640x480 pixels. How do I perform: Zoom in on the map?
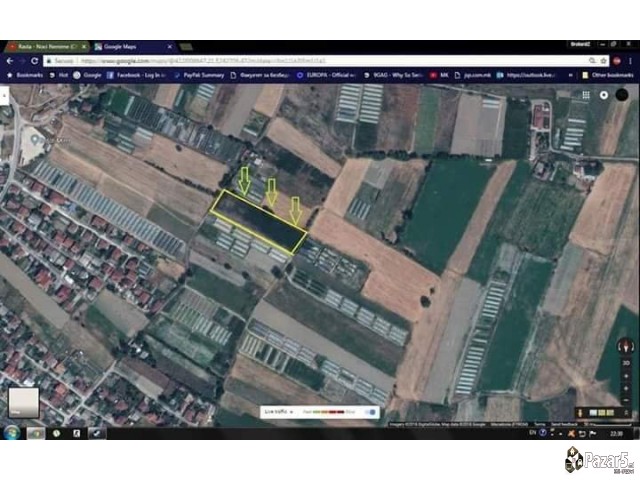[627, 376]
